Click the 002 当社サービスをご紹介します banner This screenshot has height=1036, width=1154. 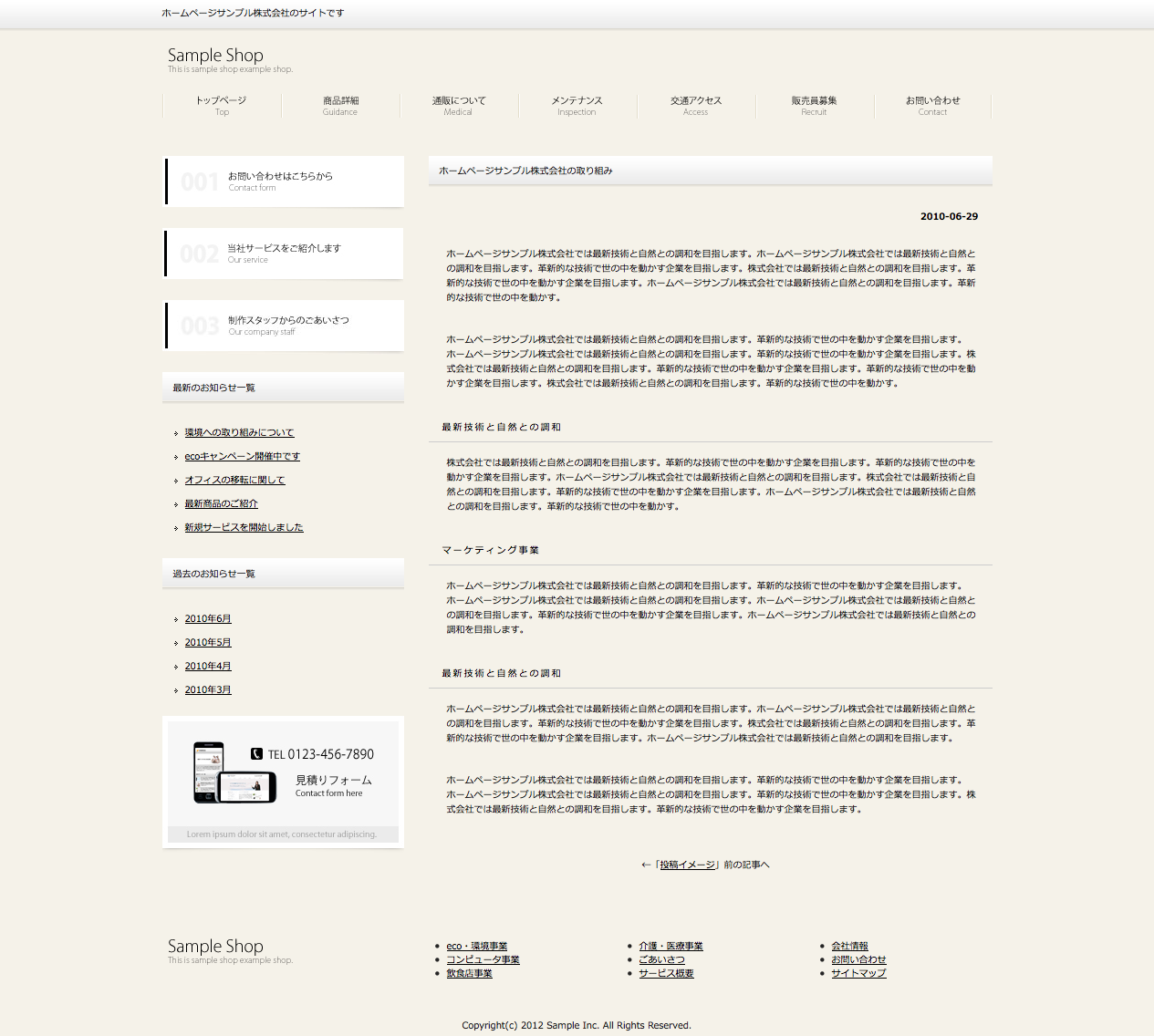click(x=284, y=254)
